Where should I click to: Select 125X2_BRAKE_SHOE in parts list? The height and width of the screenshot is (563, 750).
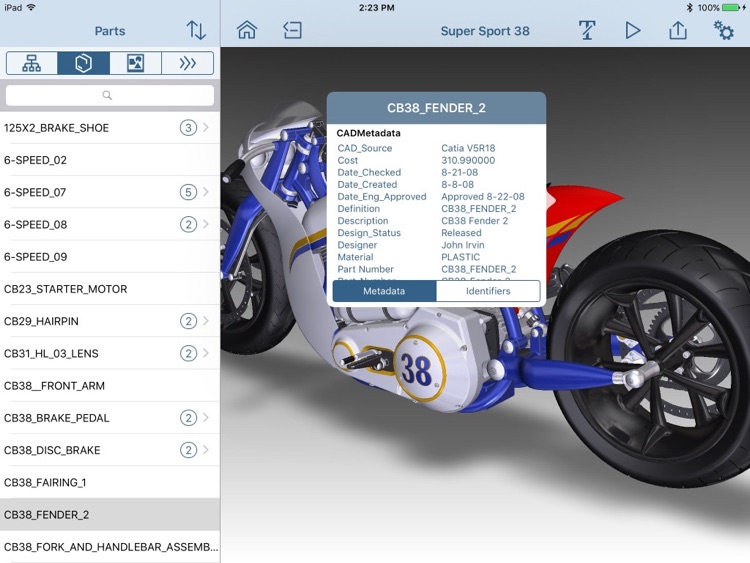110,128
